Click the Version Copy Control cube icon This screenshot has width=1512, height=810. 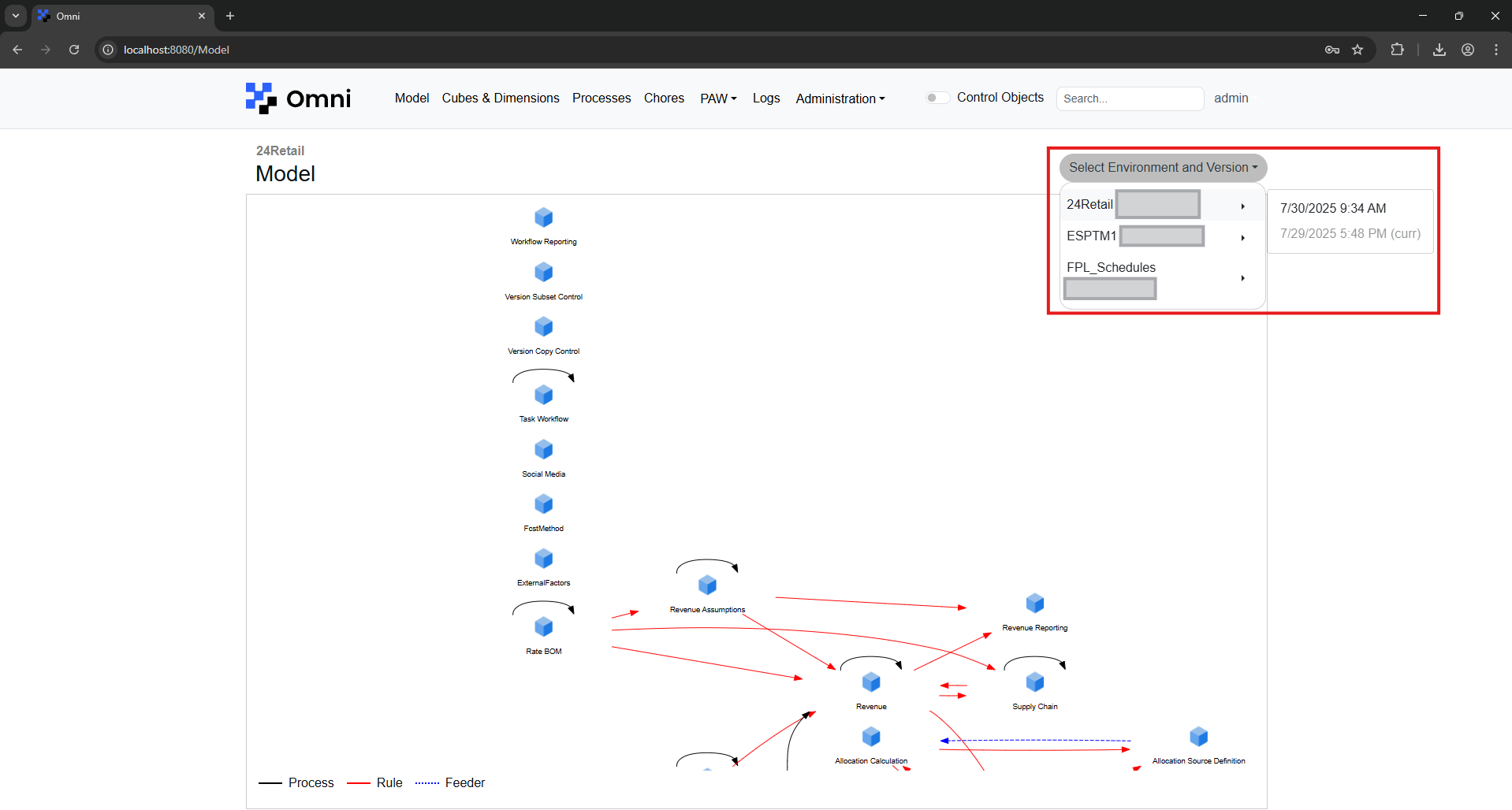(543, 327)
